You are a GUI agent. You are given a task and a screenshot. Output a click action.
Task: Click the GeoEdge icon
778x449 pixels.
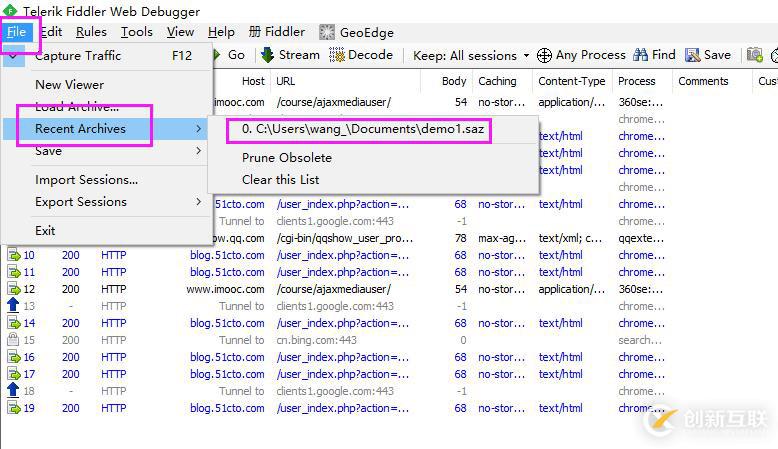coord(326,32)
